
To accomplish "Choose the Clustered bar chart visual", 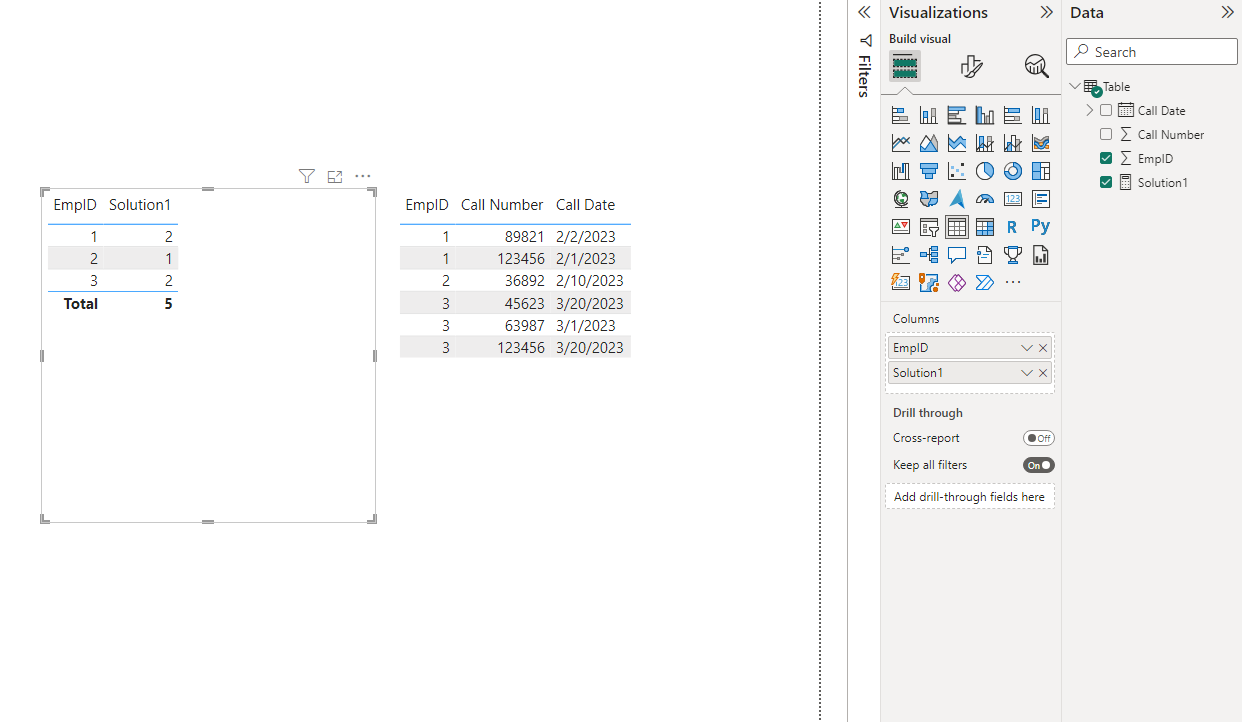I will coord(956,115).
